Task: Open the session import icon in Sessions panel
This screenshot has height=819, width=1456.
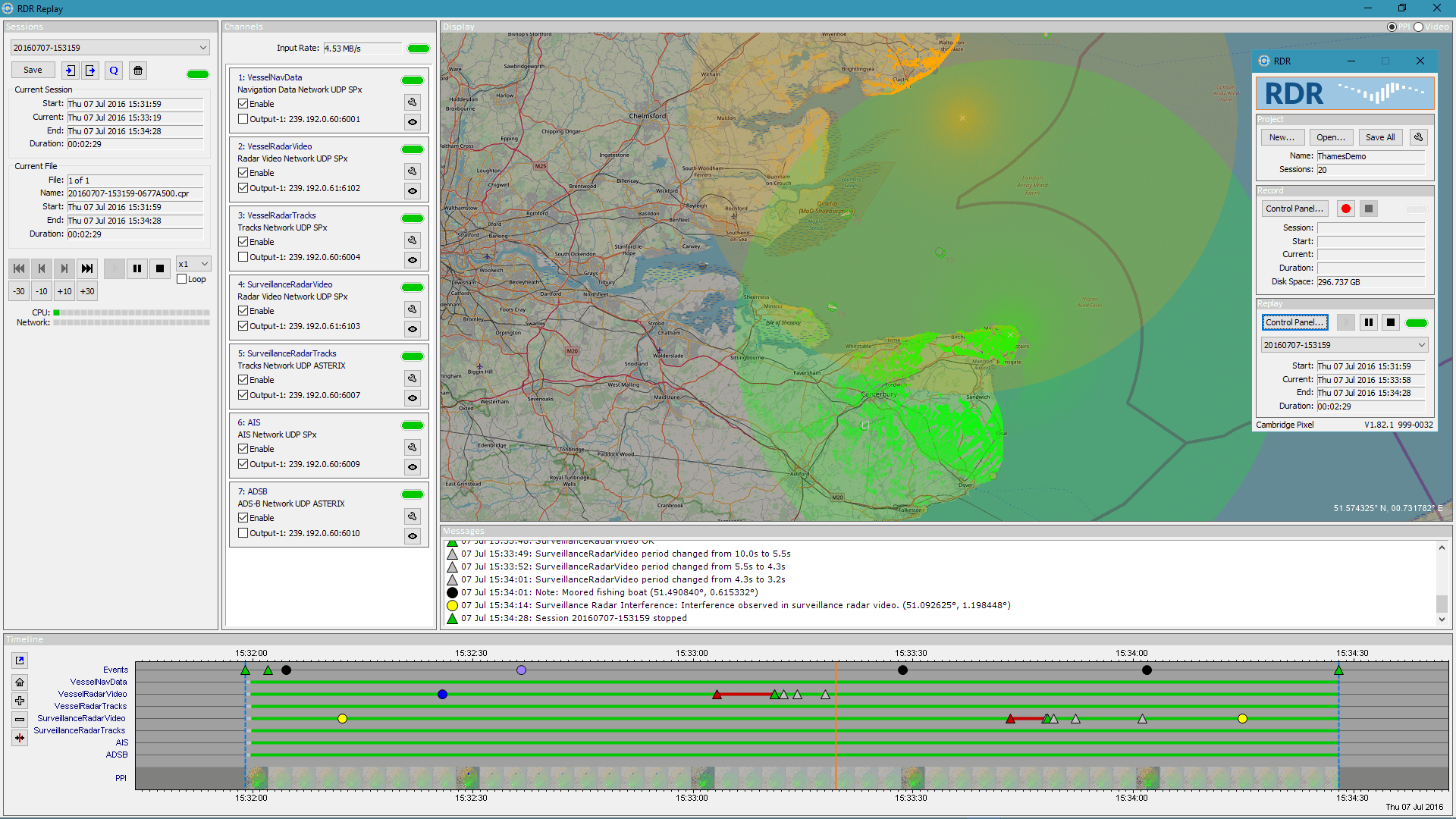Action: click(x=70, y=70)
